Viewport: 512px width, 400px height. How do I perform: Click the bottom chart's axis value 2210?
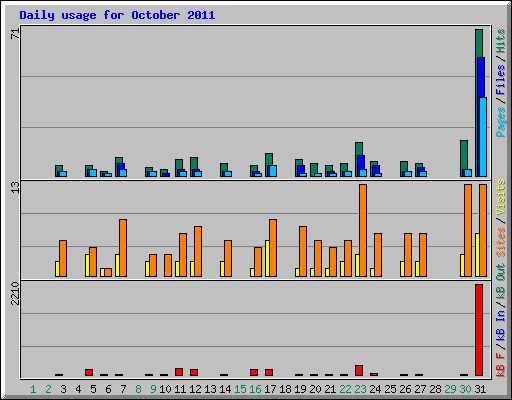tap(15, 293)
